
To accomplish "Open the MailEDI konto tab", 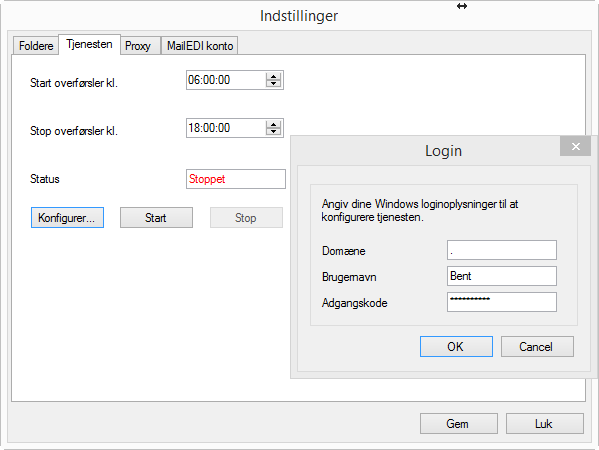I will click(200, 46).
